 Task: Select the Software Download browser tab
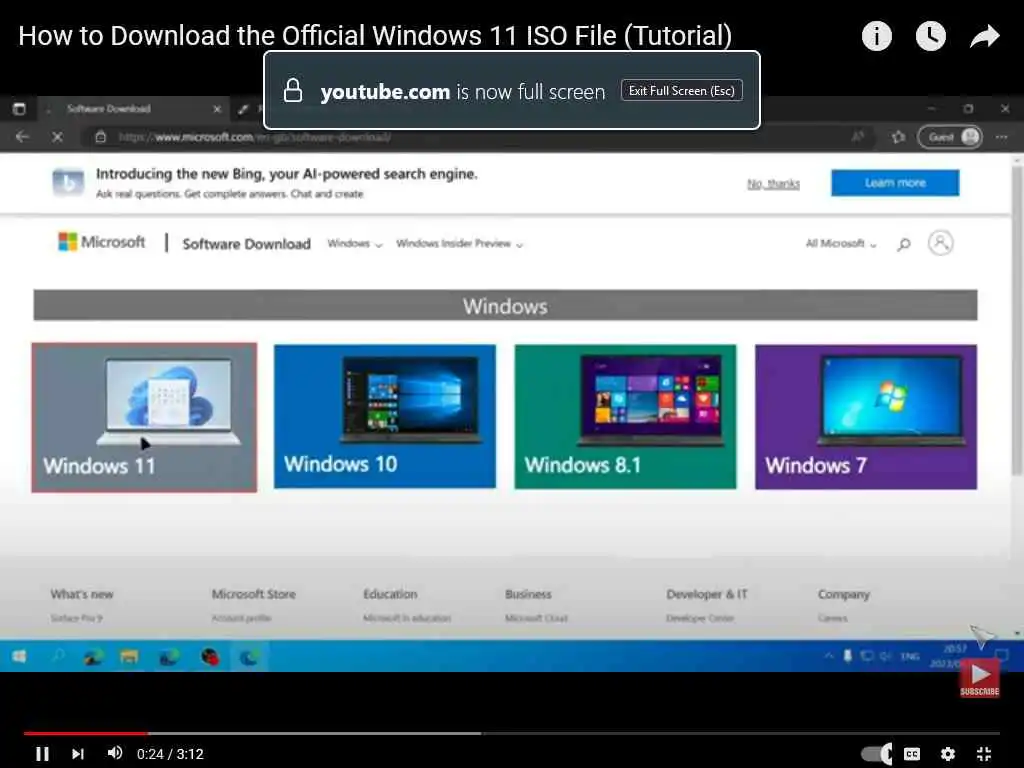pos(134,109)
